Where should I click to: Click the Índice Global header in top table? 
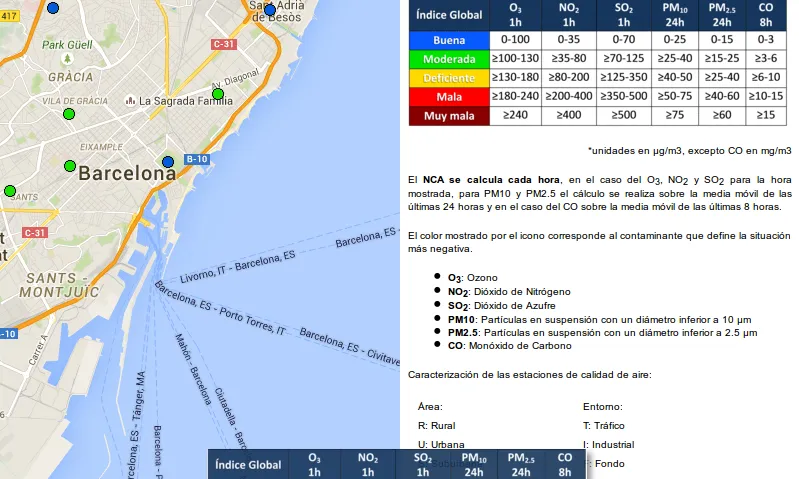[x=449, y=15]
